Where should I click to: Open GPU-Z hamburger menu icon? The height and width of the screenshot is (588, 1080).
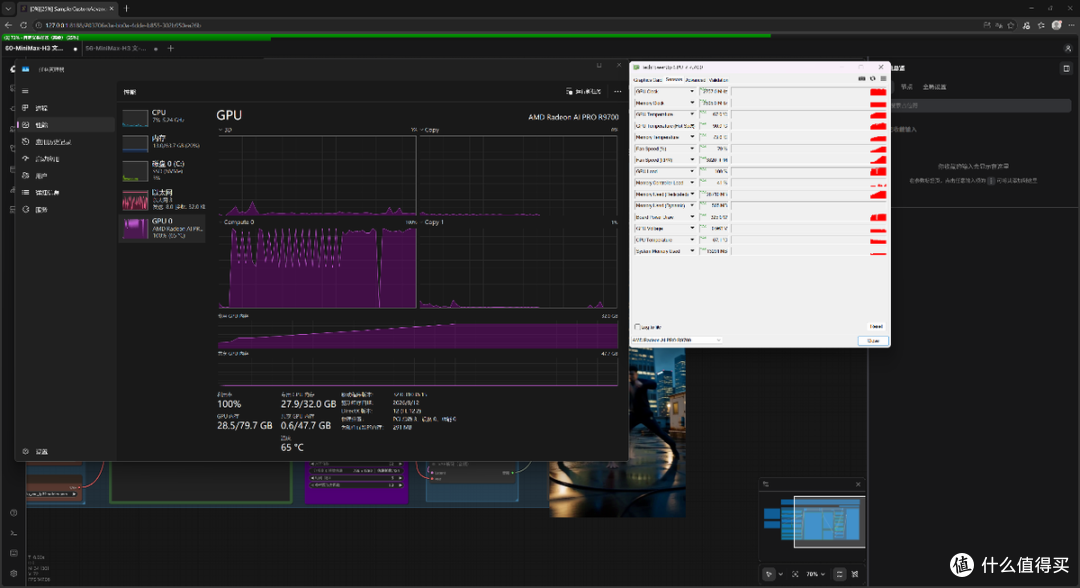pyautogui.click(x=883, y=78)
